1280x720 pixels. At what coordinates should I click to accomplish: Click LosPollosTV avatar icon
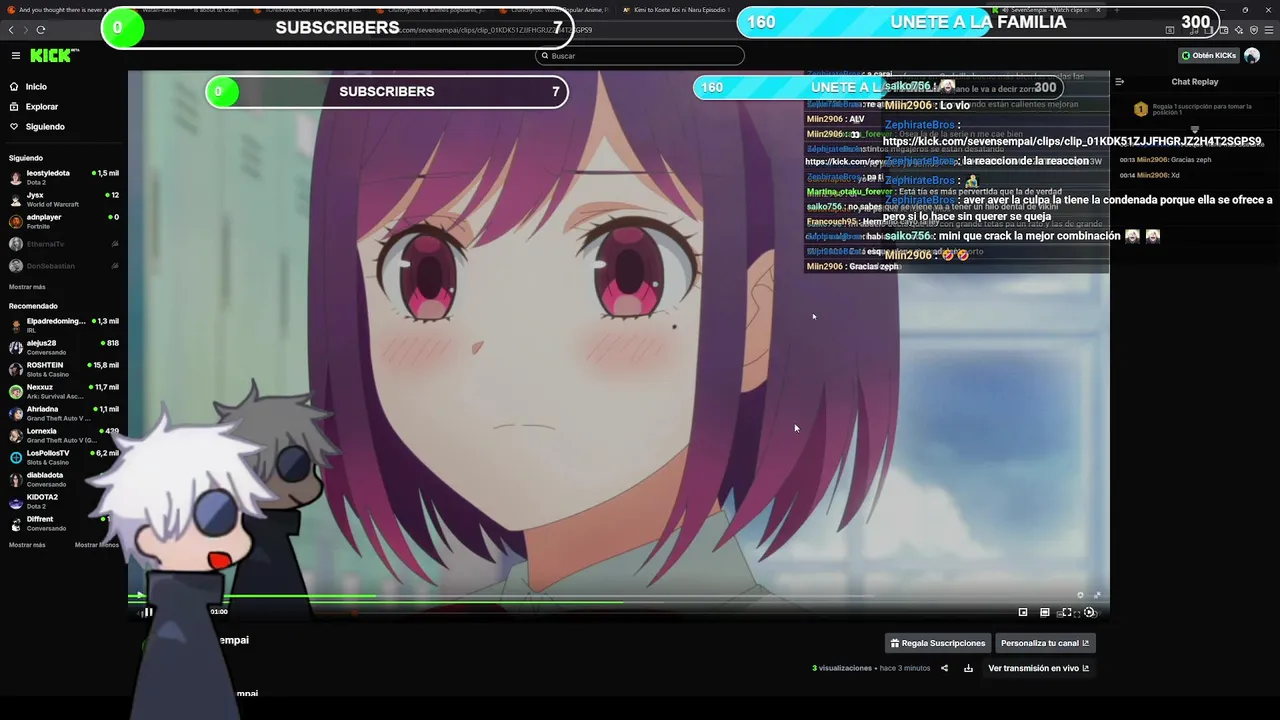(15, 458)
